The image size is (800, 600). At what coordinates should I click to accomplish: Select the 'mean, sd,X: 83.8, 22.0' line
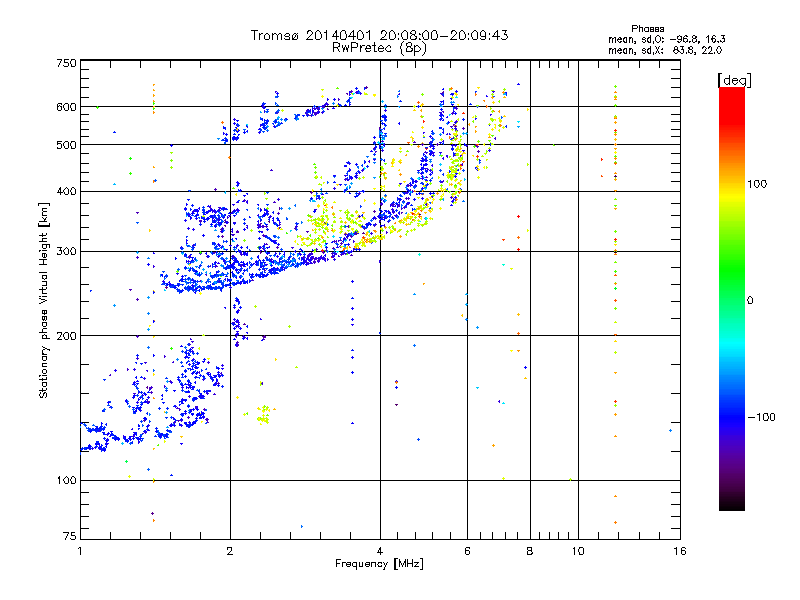pos(665,50)
